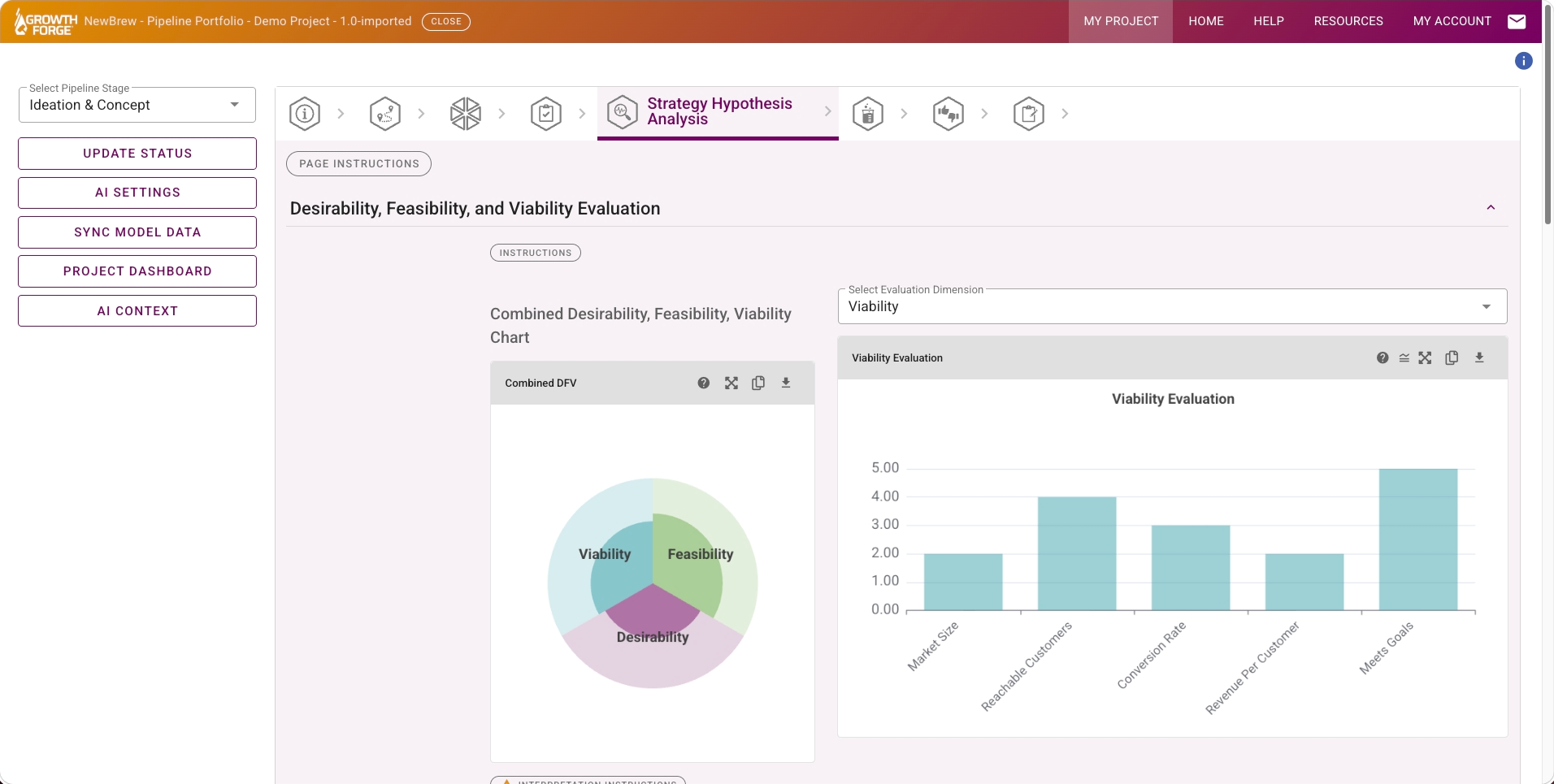1554x784 pixels.
Task: Click the UPDATE STATUS button
Action: point(137,154)
